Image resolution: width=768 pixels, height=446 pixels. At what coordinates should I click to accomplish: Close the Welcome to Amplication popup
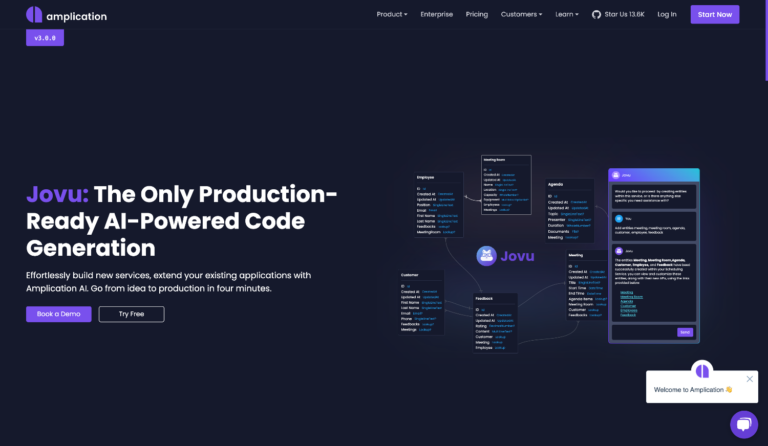click(749, 379)
